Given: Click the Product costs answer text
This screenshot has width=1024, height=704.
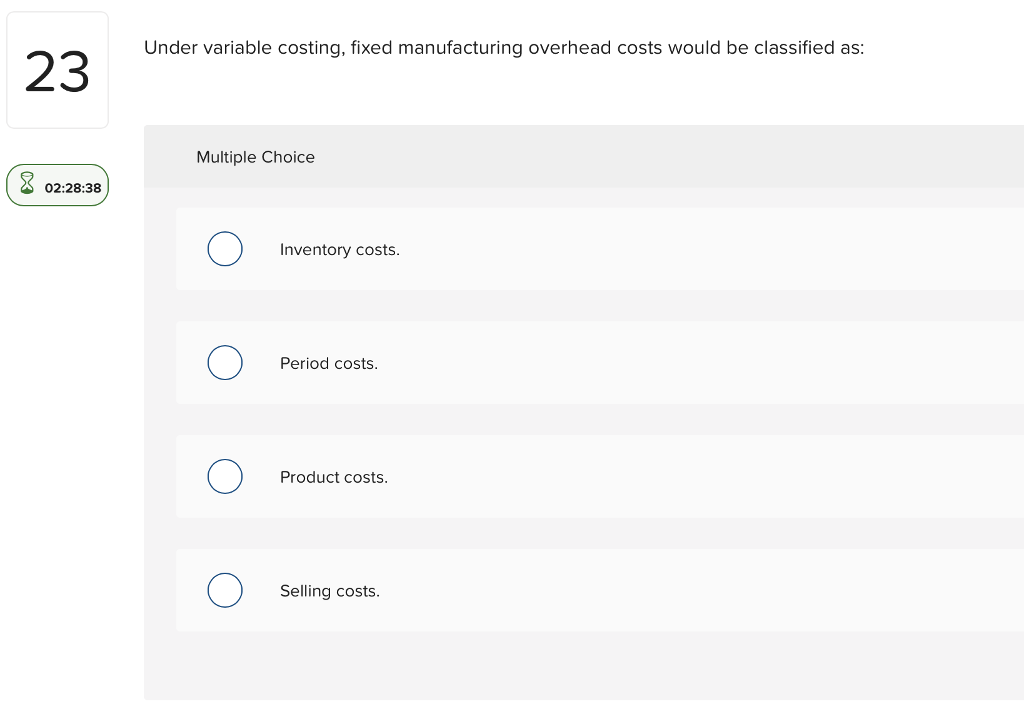Looking at the screenshot, I should [333, 477].
